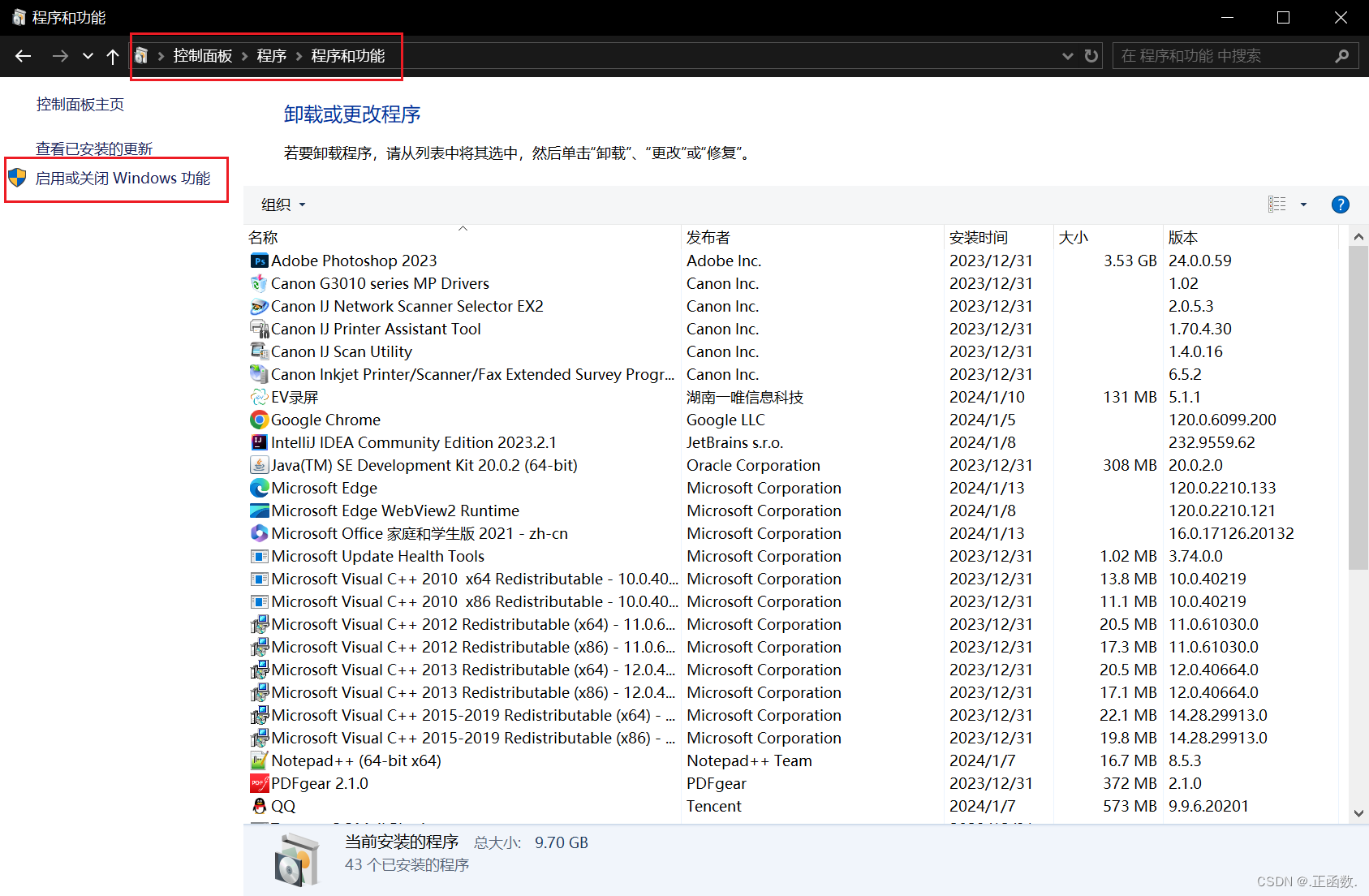Viewport: 1369px width, 896px height.
Task: Click the Tencent publisher cell
Action: [x=714, y=806]
